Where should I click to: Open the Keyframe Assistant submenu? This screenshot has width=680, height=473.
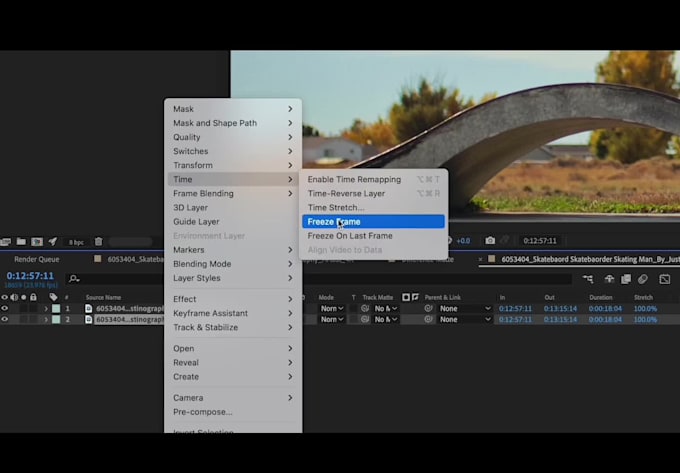click(x=233, y=313)
